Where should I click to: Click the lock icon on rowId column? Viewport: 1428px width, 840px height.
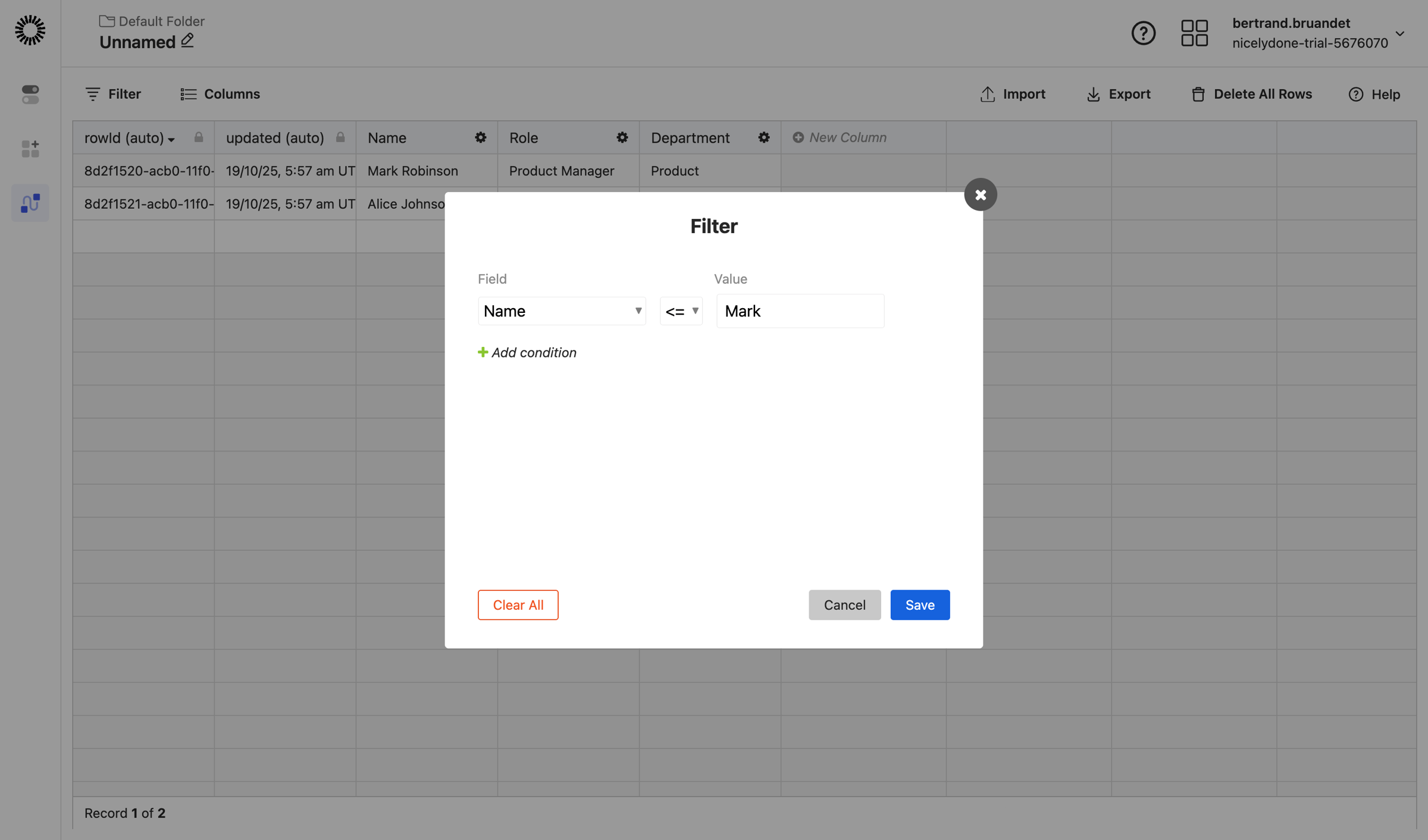pyautogui.click(x=199, y=137)
